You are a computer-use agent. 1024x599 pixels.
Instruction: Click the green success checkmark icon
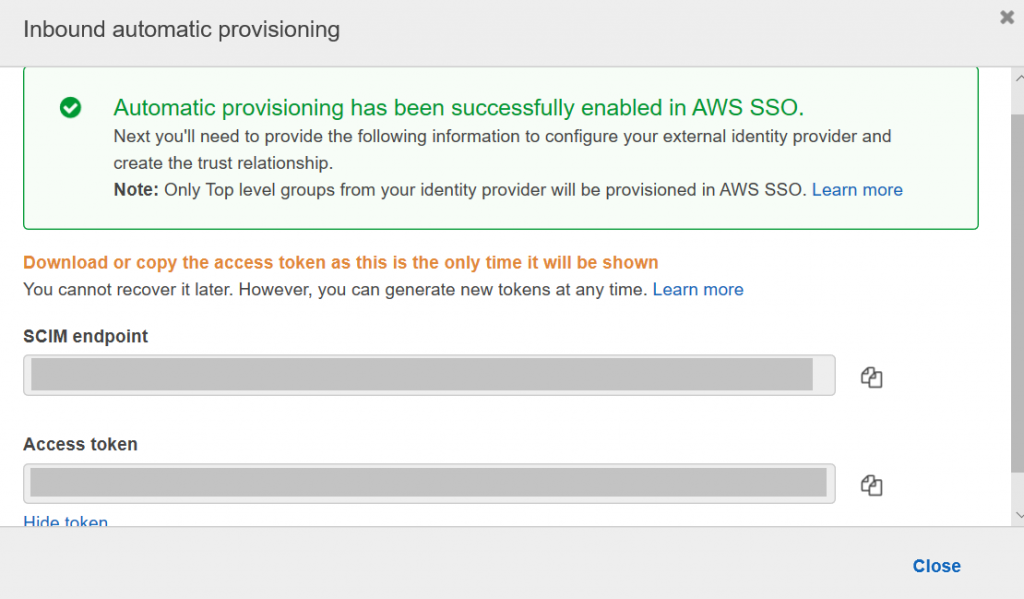(x=70, y=108)
